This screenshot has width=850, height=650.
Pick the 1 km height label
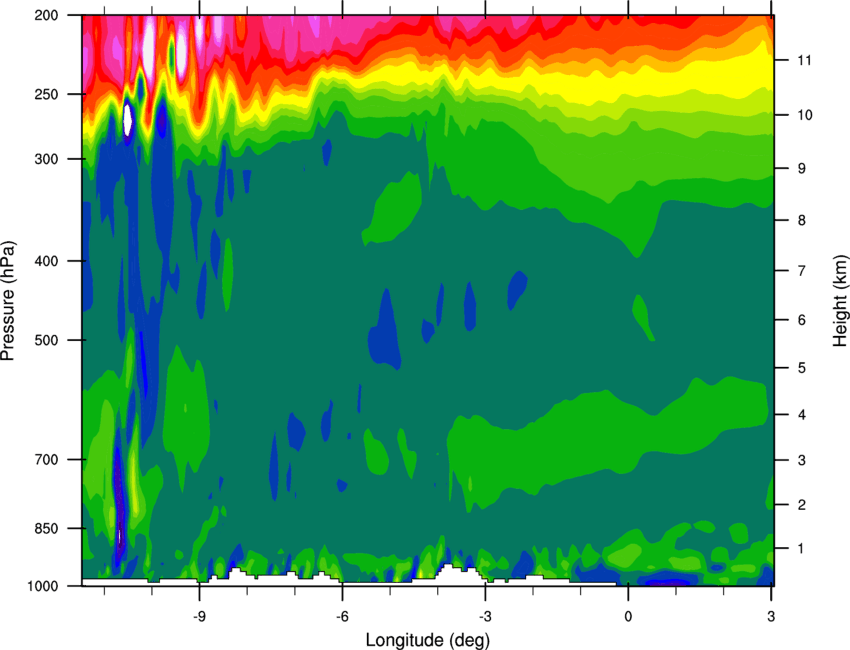(x=802, y=549)
